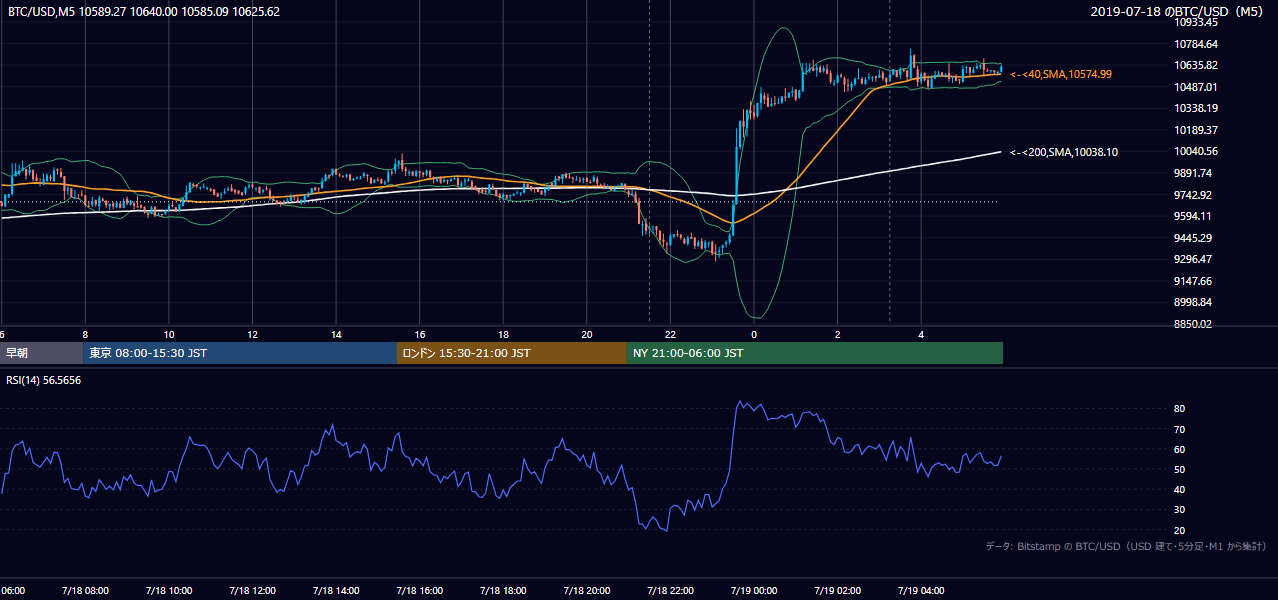Select the ロンドン 15:30-21:00 JST session bar

(x=512, y=353)
